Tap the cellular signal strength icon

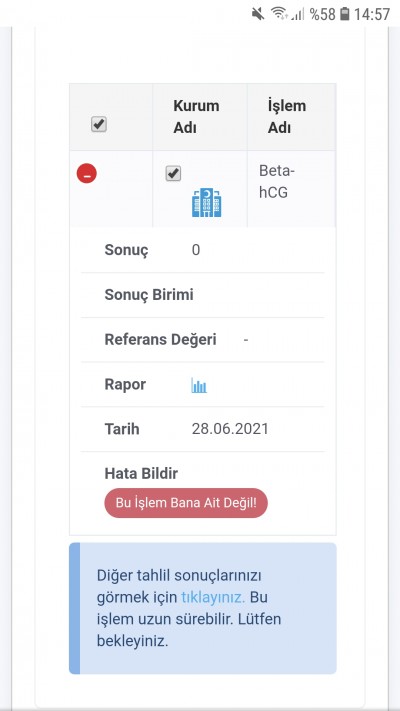pyautogui.click(x=298, y=14)
